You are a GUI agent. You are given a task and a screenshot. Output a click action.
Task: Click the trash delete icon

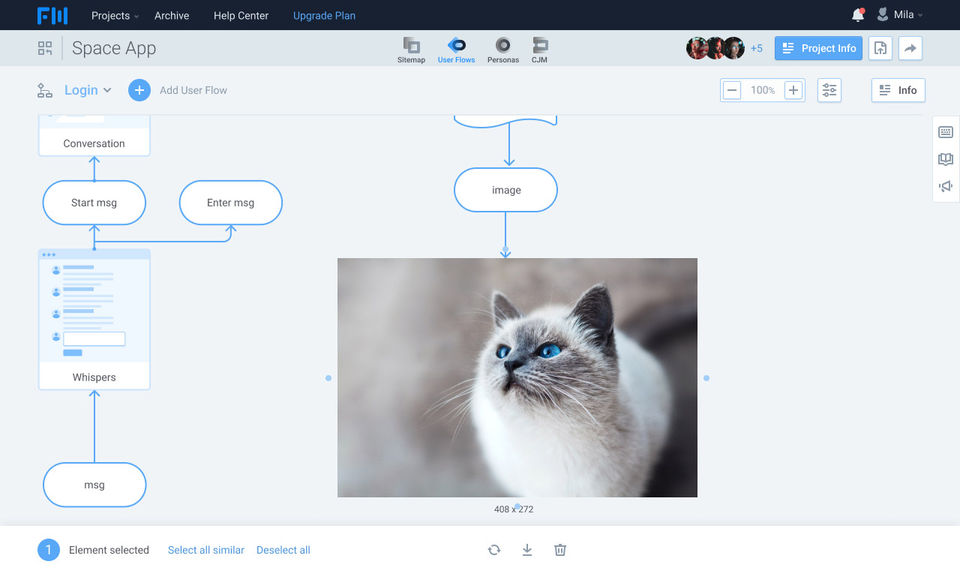[x=560, y=550]
